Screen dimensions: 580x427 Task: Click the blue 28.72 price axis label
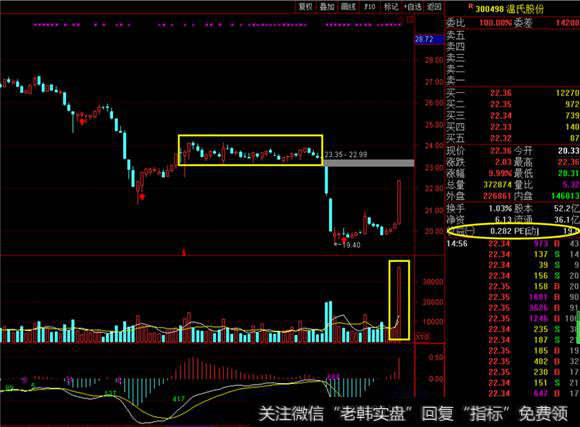[x=429, y=39]
